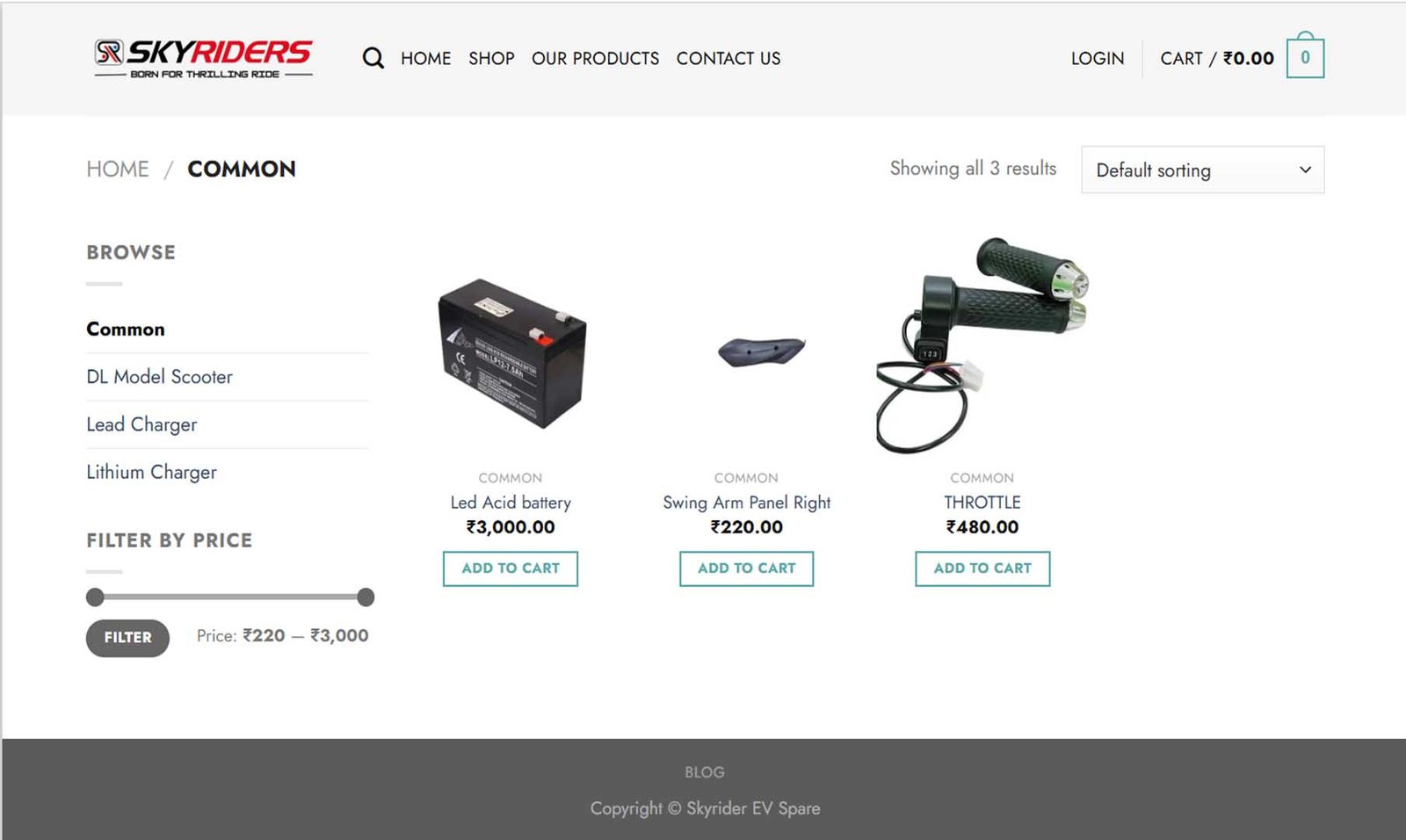
Task: Add THROTTLE to cart
Action: (x=982, y=568)
